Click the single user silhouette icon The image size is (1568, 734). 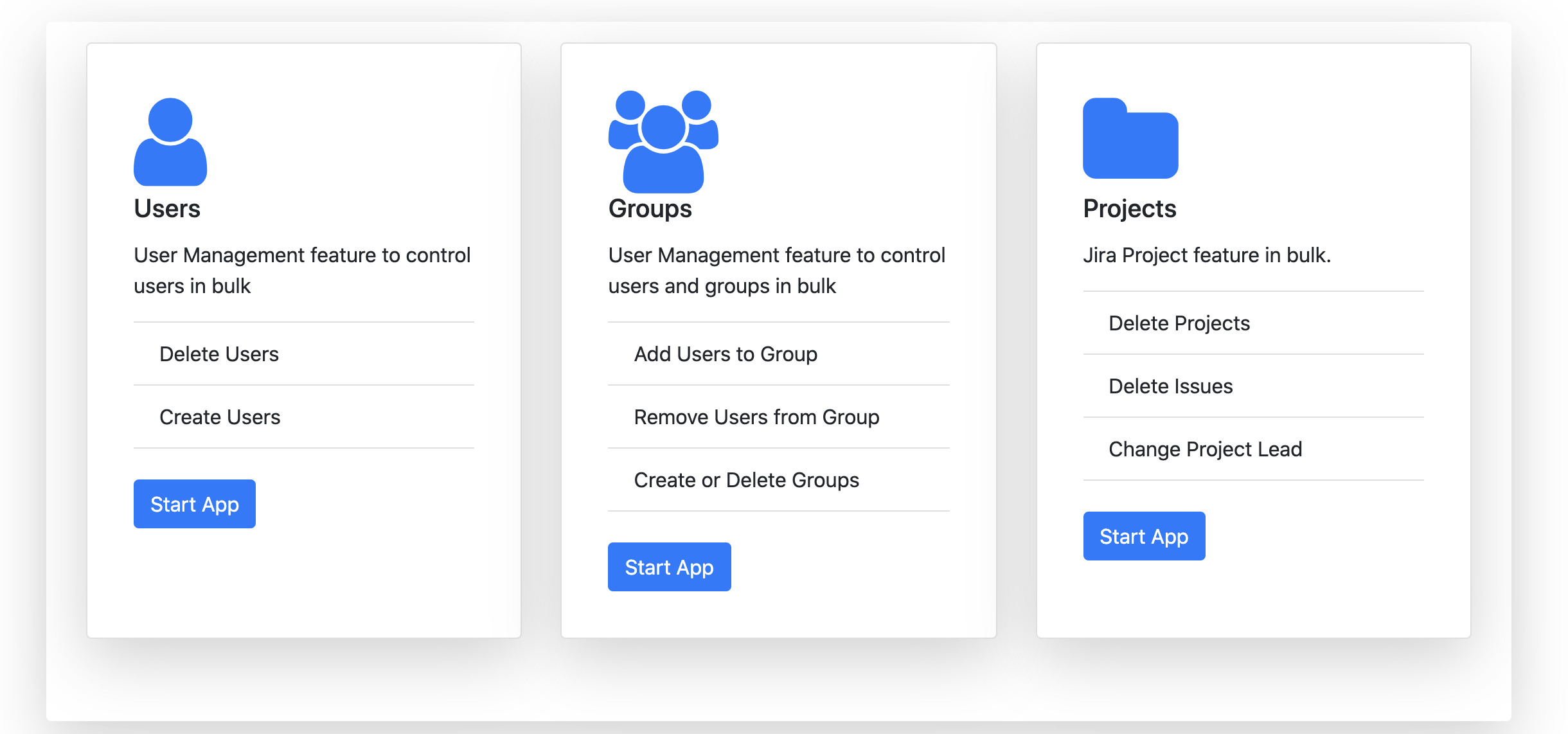[170, 142]
